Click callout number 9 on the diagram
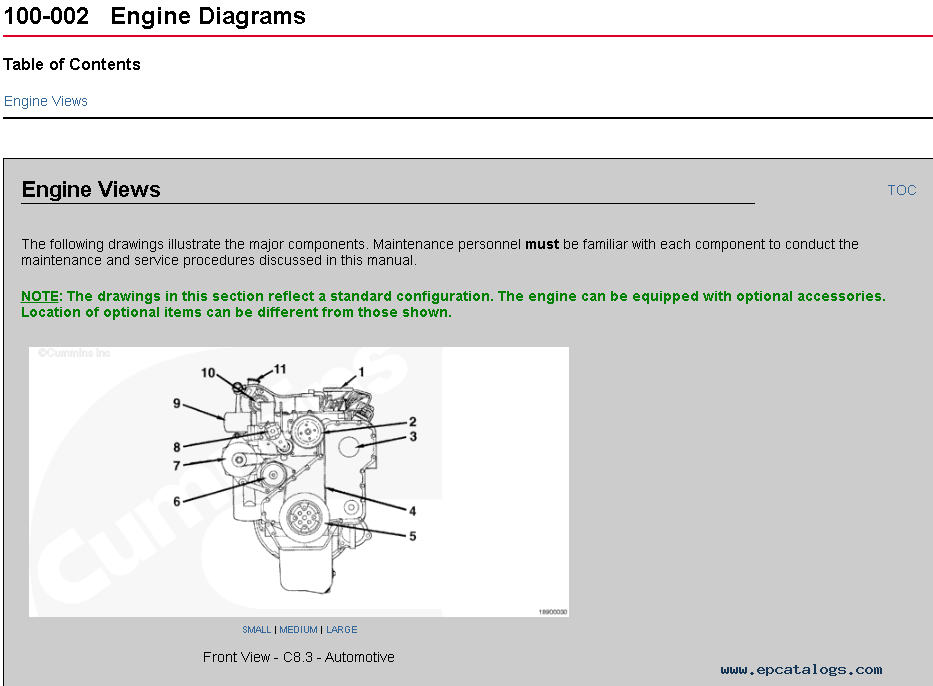933x686 pixels. 177,403
